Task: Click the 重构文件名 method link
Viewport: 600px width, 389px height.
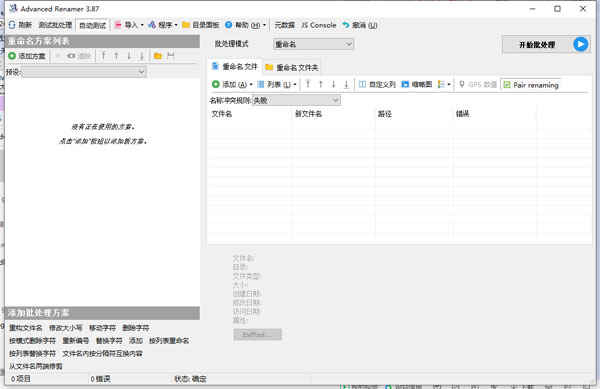Action: tap(26, 328)
